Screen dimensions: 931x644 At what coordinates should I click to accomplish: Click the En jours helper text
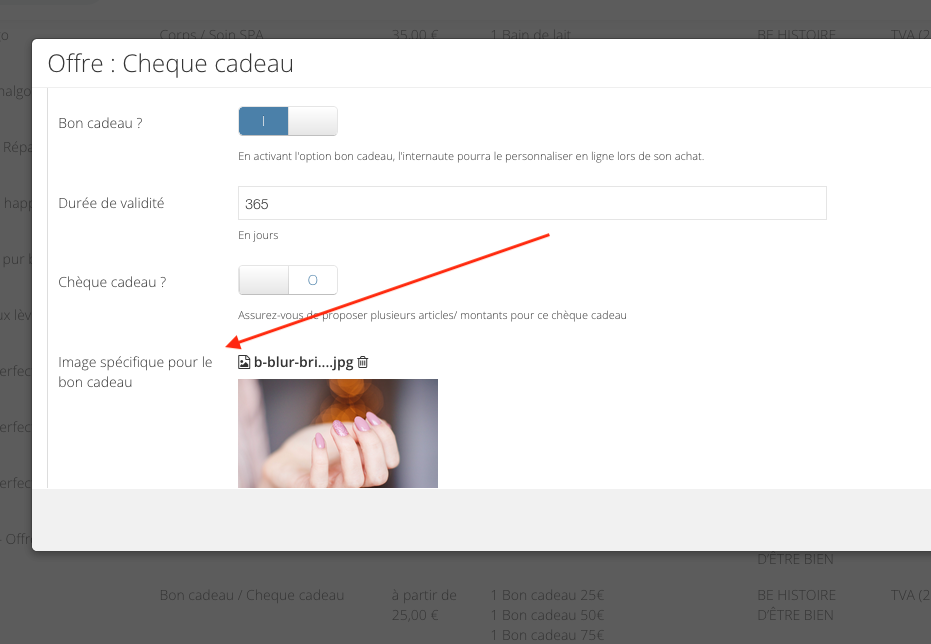click(258, 235)
